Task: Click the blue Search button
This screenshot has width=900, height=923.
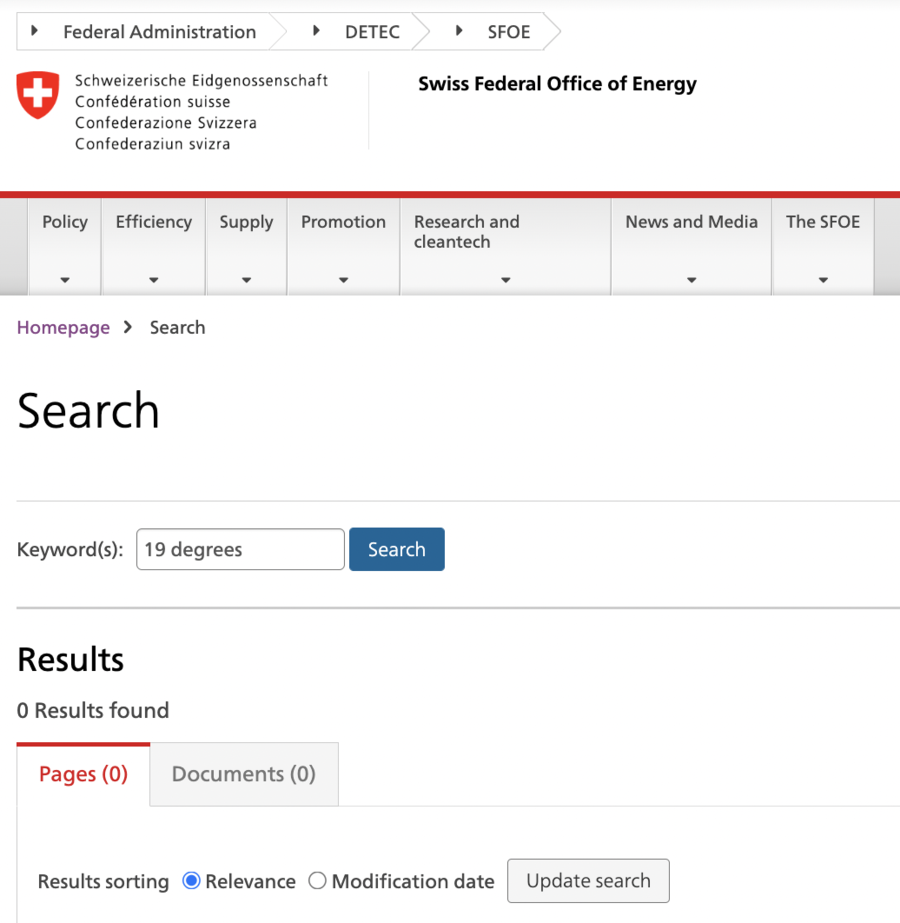Action: tap(397, 549)
